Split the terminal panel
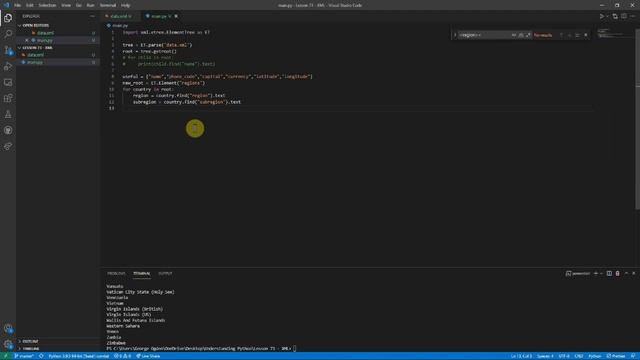Viewport: 640px width, 360px height. (x=609, y=273)
